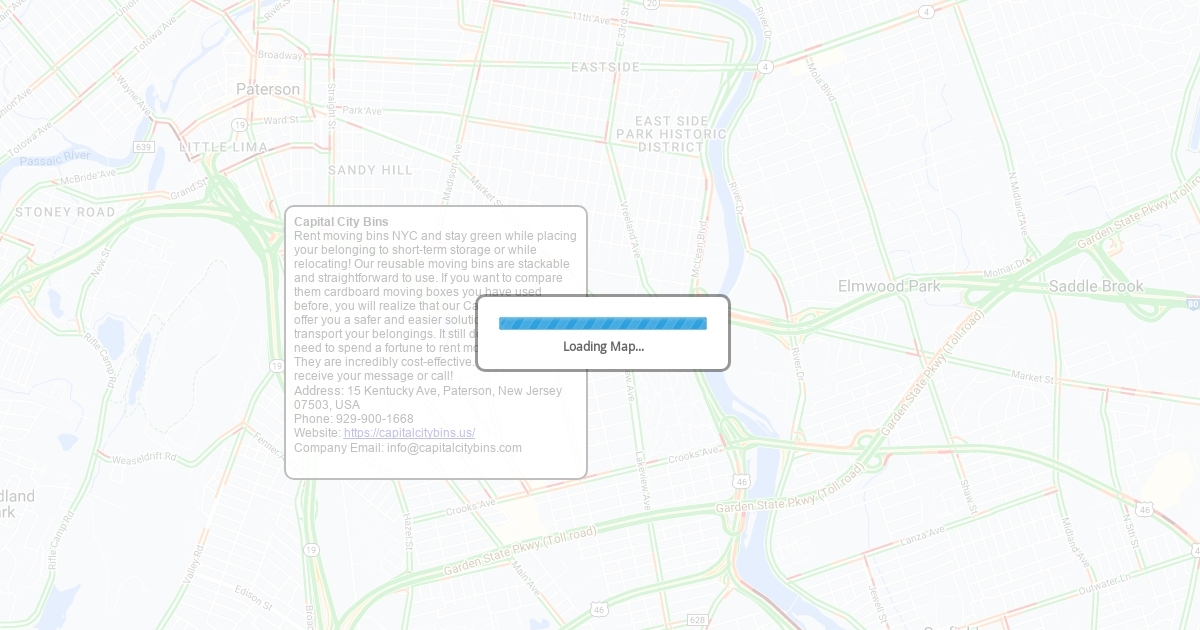Select the Elmwood Park map label
The image size is (1200, 630).
[889, 286]
